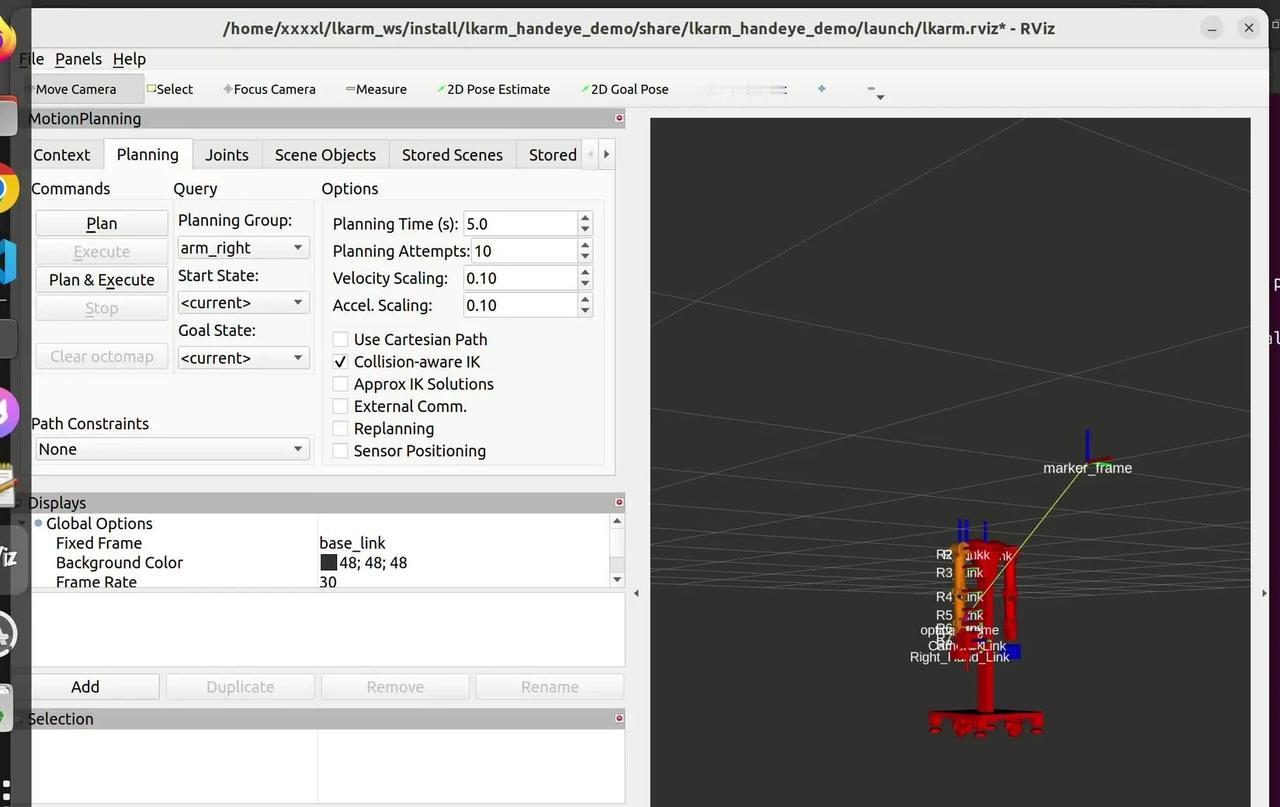Open the Path Constraints dropdown
This screenshot has height=807, width=1280.
pyautogui.click(x=171, y=450)
